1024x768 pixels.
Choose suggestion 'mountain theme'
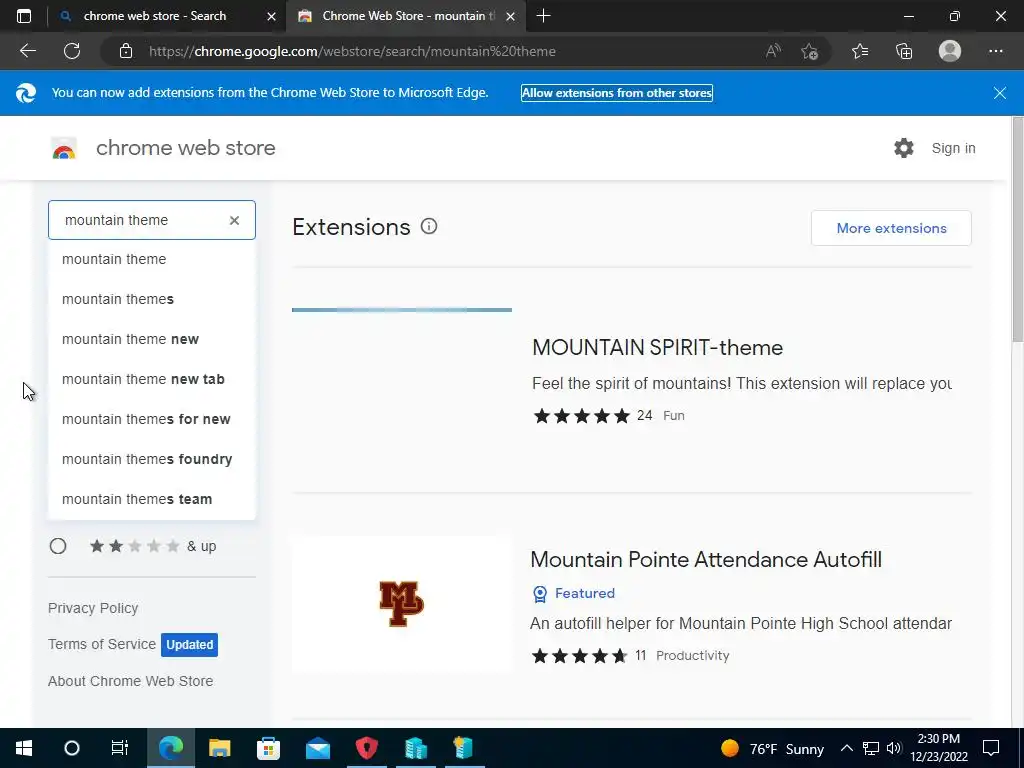tap(152, 259)
